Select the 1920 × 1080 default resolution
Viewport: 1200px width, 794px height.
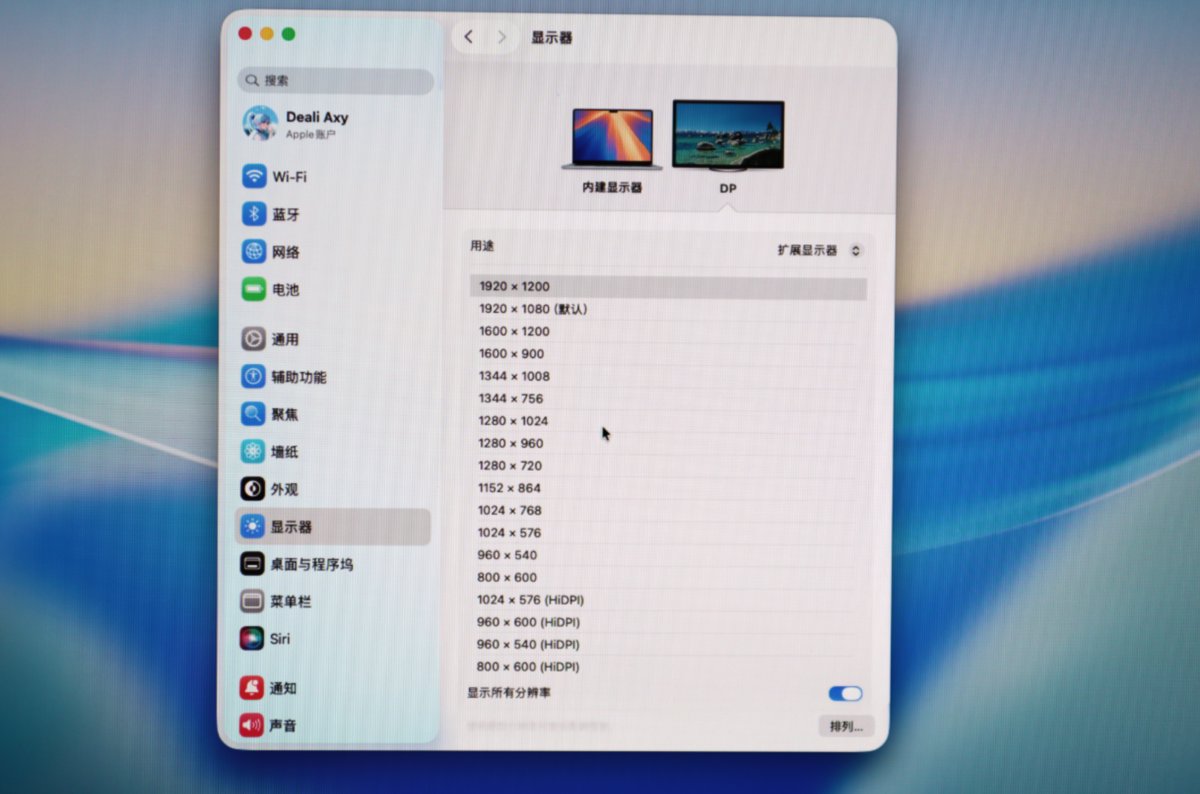(532, 309)
